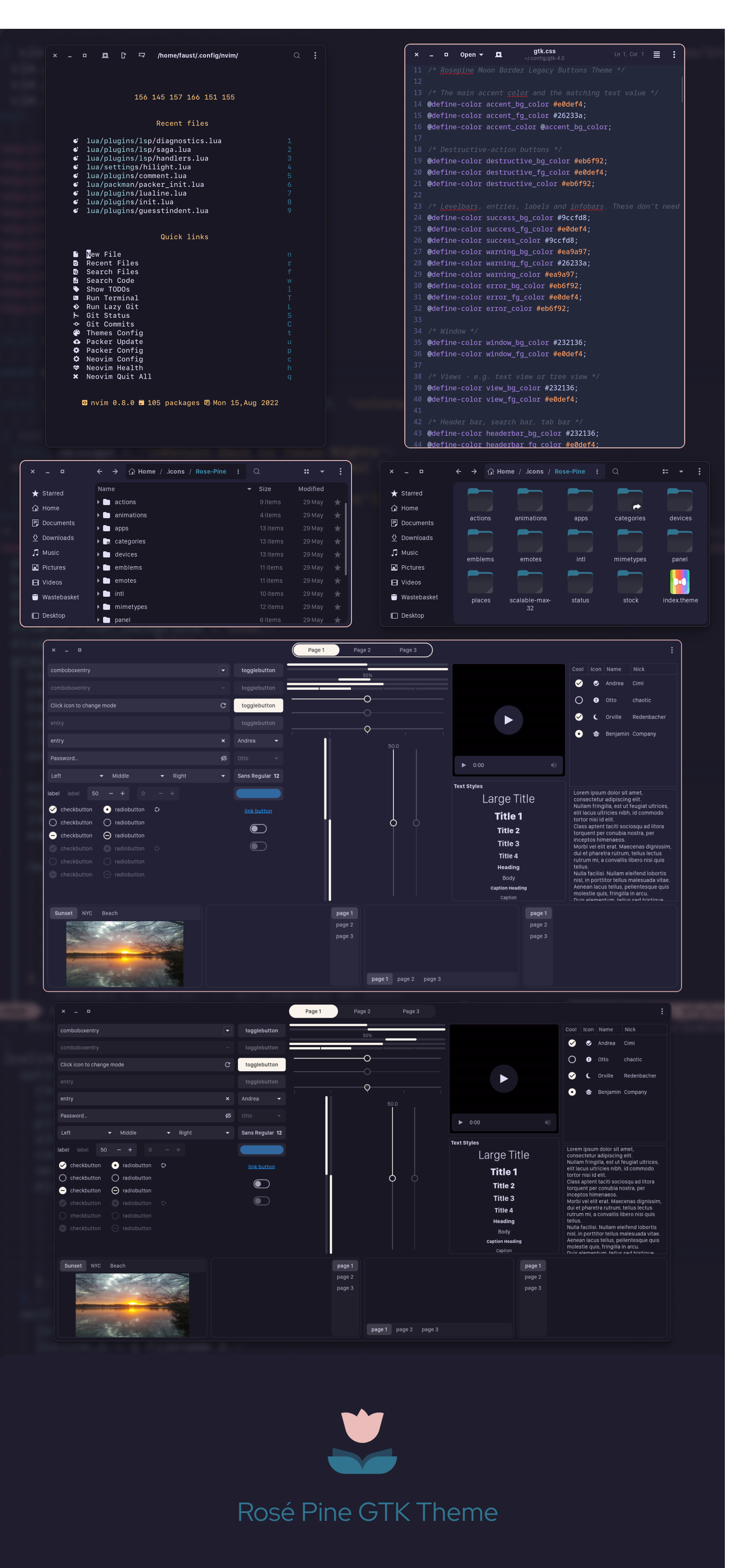Open the Right combo box in lower widget window

point(204,1133)
